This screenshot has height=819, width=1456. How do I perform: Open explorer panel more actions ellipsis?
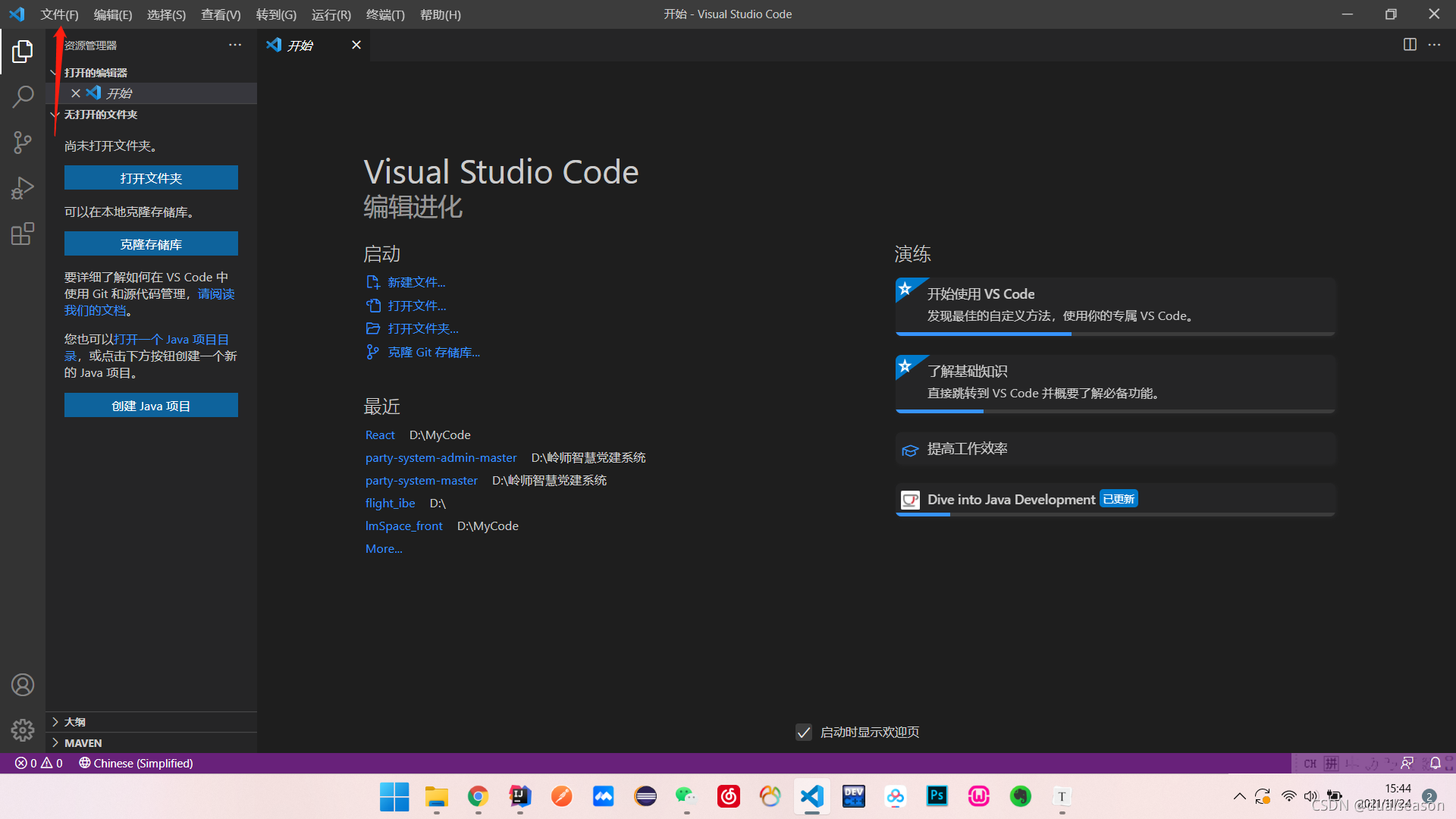click(235, 45)
